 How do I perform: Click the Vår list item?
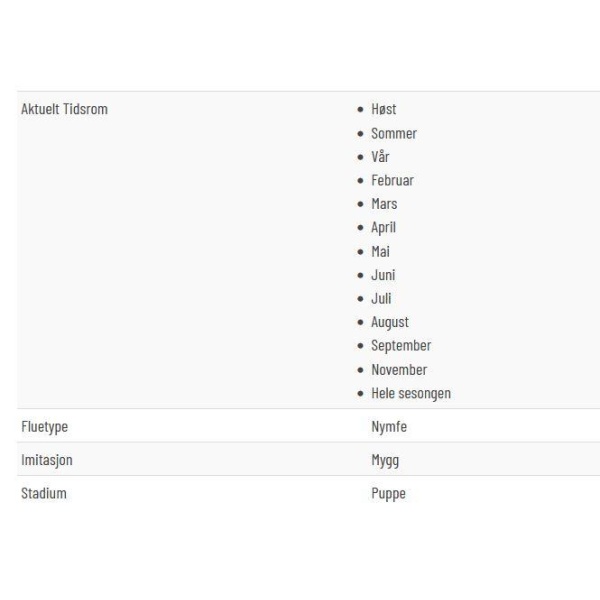[x=380, y=157]
